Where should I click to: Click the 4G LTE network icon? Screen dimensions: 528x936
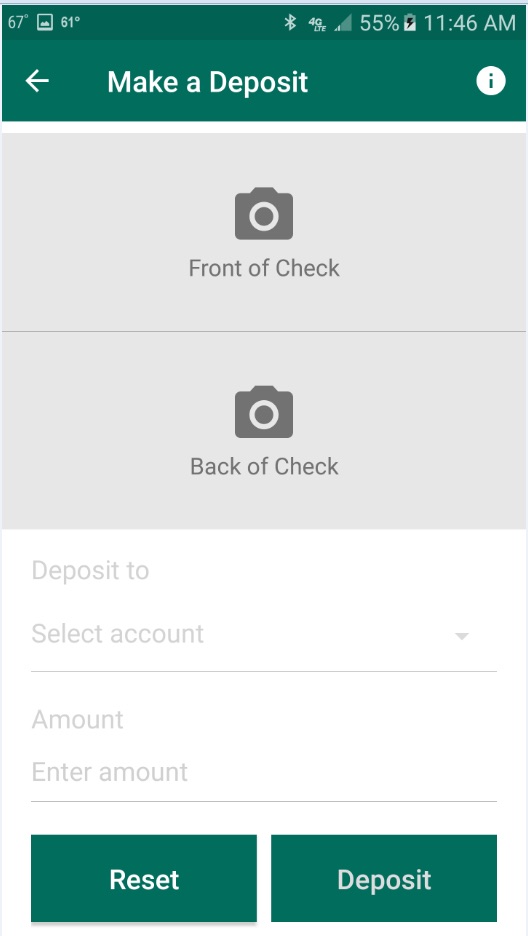click(x=317, y=23)
